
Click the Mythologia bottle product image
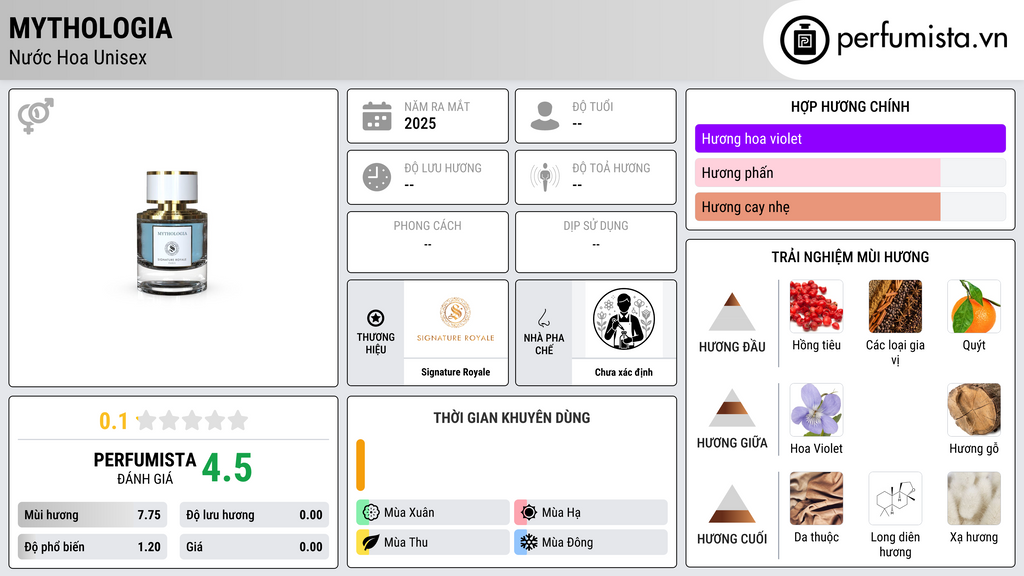(x=172, y=233)
